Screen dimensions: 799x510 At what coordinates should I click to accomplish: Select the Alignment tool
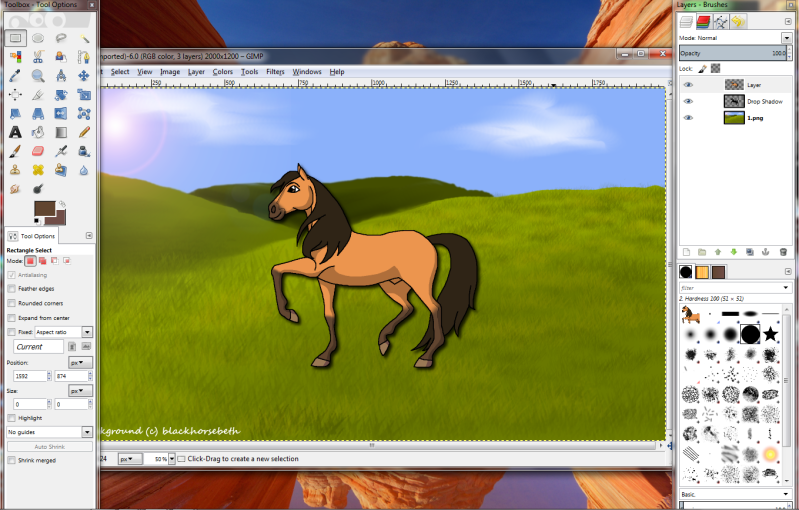tap(15, 95)
